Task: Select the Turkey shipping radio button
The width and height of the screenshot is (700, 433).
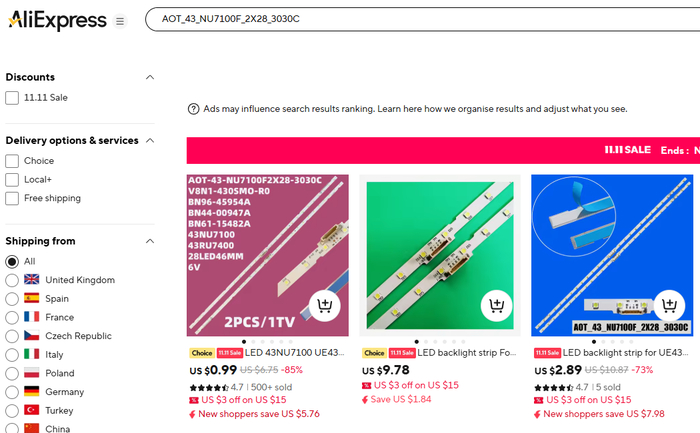Action: pyautogui.click(x=12, y=411)
